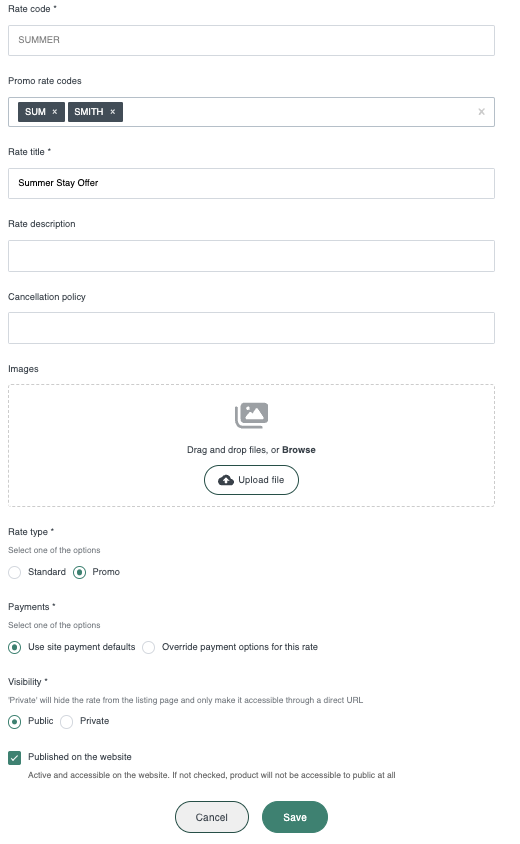Select the Promo rate type
Screen dimensions: 520x844
pos(80,572)
